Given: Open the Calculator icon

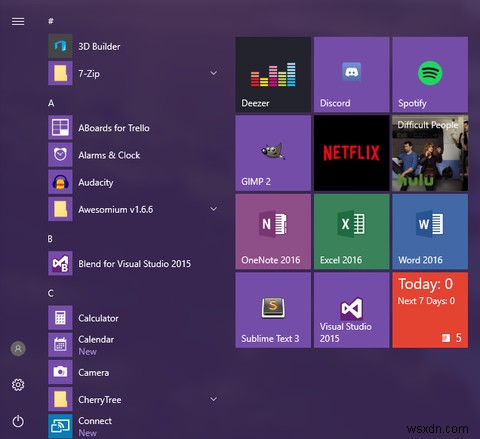Looking at the screenshot, I should click(60, 318).
